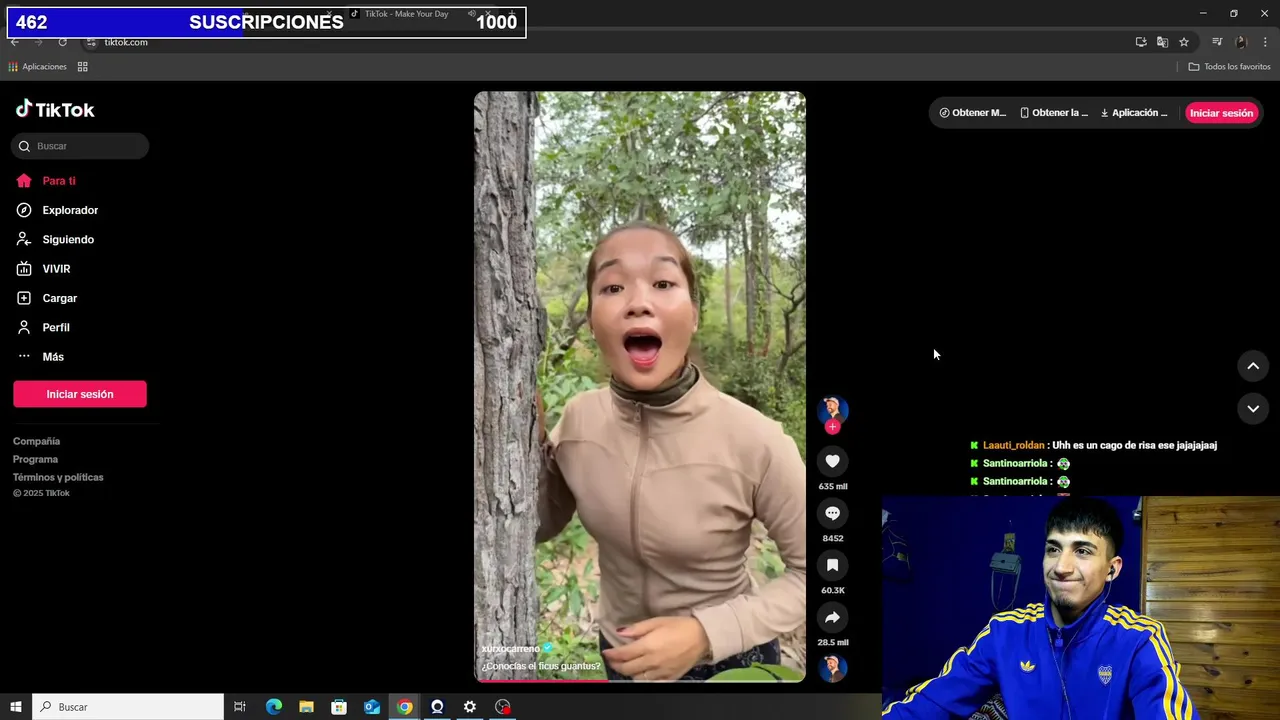The height and width of the screenshot is (720, 1280).
Task: Expand Términos y políticas footer section
Action: (58, 477)
